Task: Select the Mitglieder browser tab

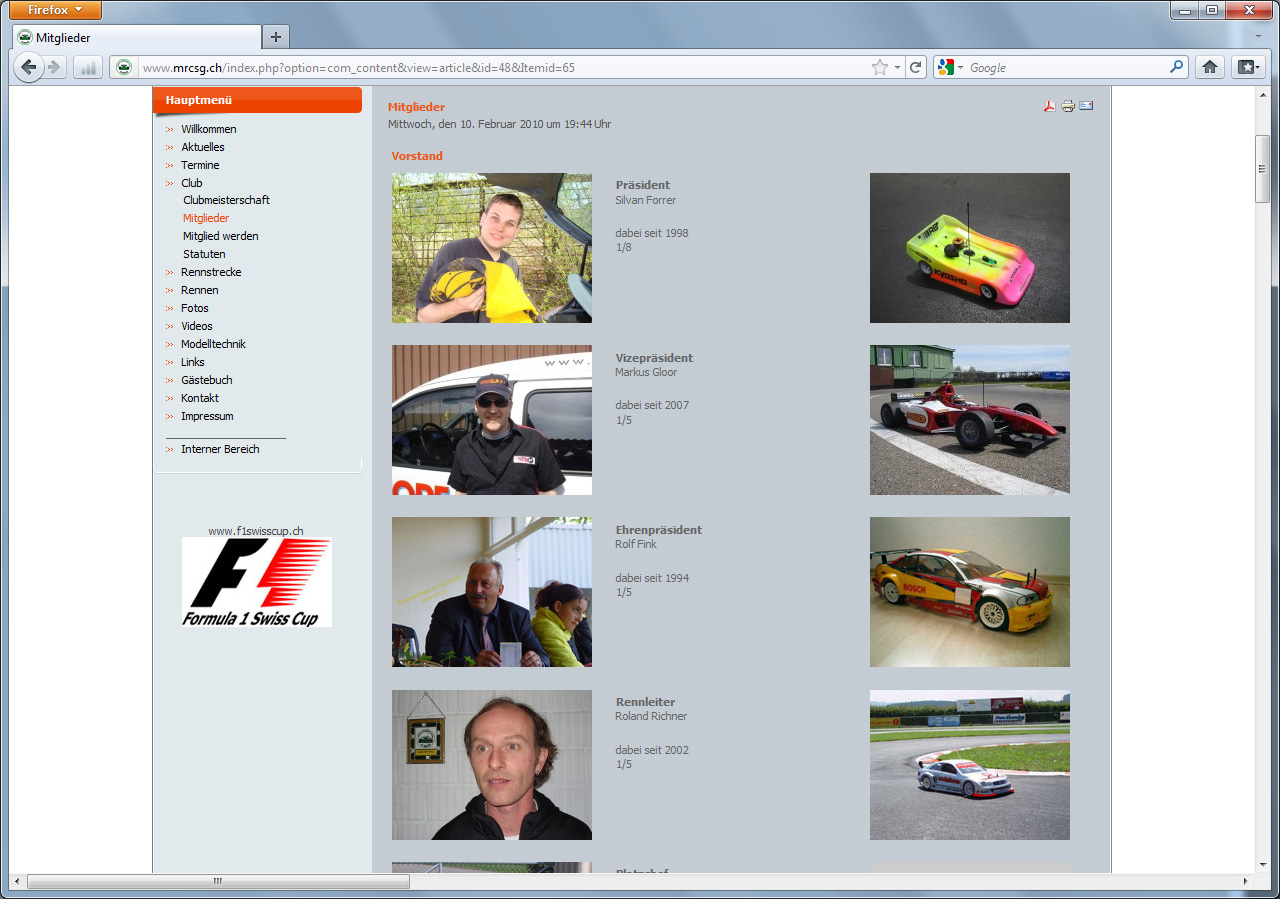Action: coord(137,37)
